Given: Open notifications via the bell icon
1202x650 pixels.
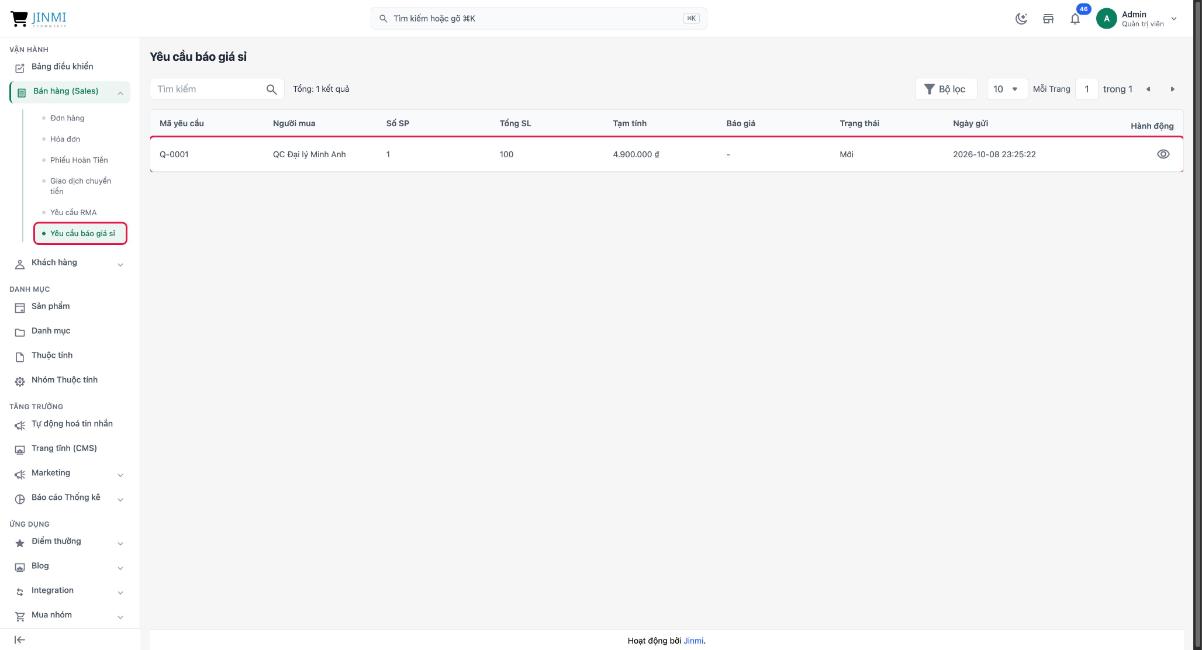Looking at the screenshot, I should (x=1073, y=19).
